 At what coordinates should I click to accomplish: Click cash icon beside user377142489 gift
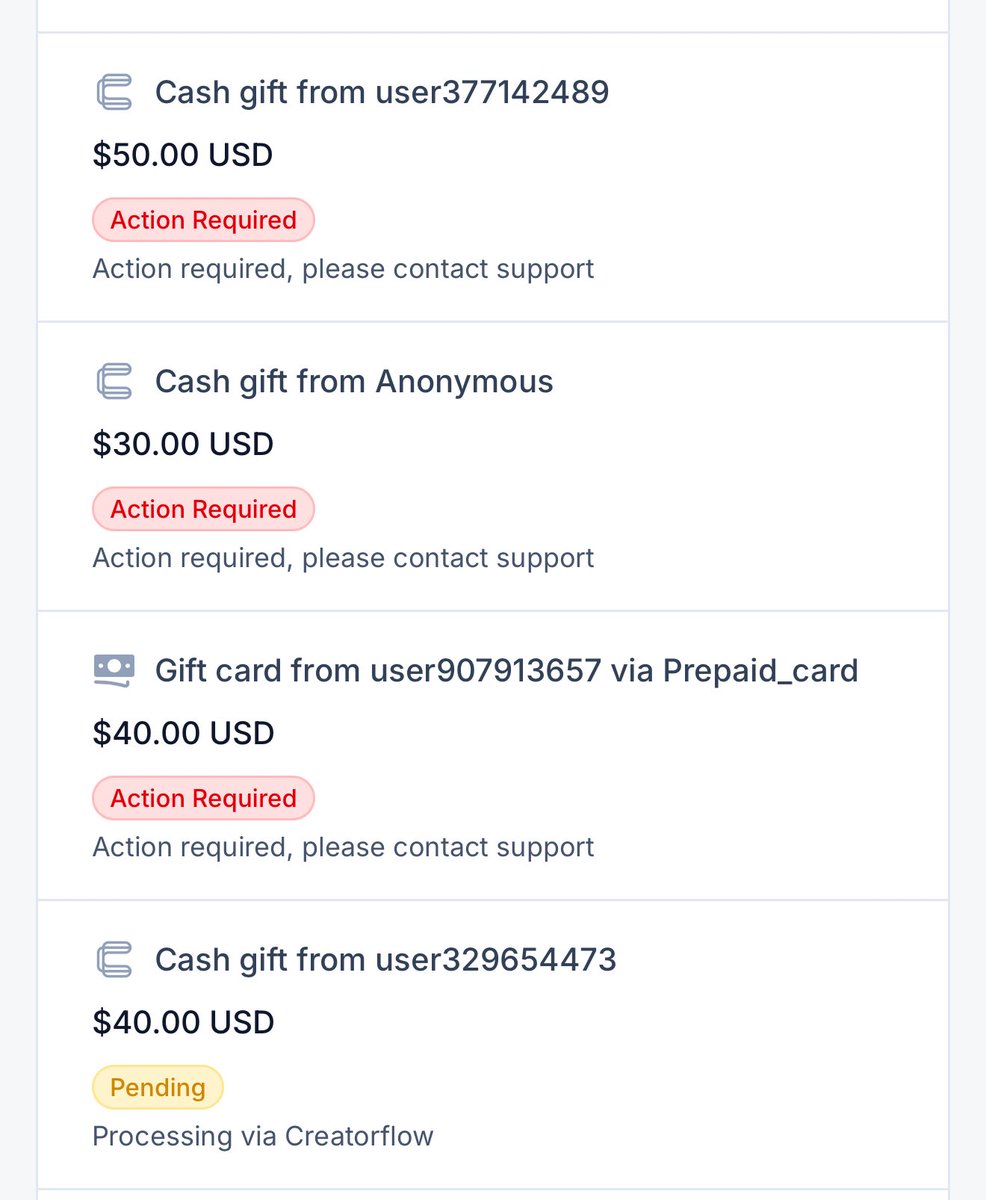[x=114, y=92]
